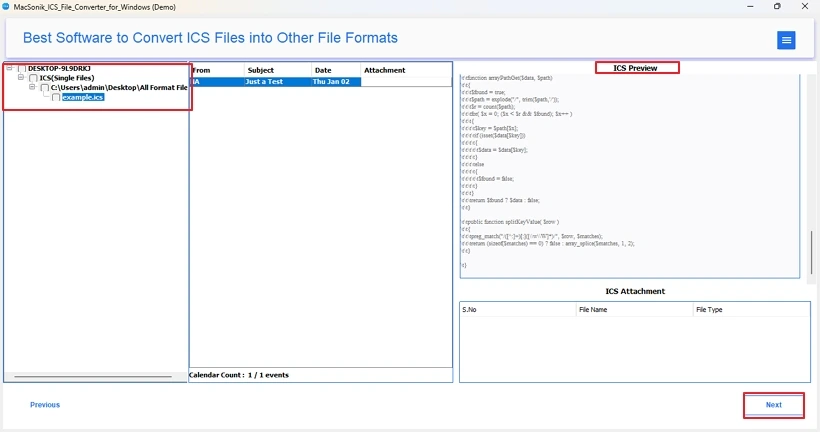820x432 pixels.
Task: Tick the example.ics checkbox
Action: tap(56, 97)
